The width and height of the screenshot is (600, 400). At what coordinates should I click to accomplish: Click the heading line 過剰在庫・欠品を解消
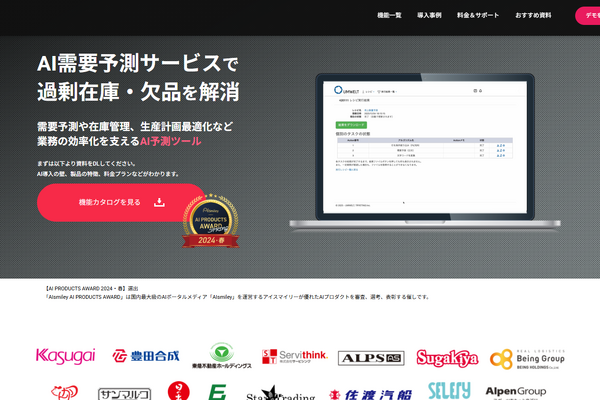(138, 91)
